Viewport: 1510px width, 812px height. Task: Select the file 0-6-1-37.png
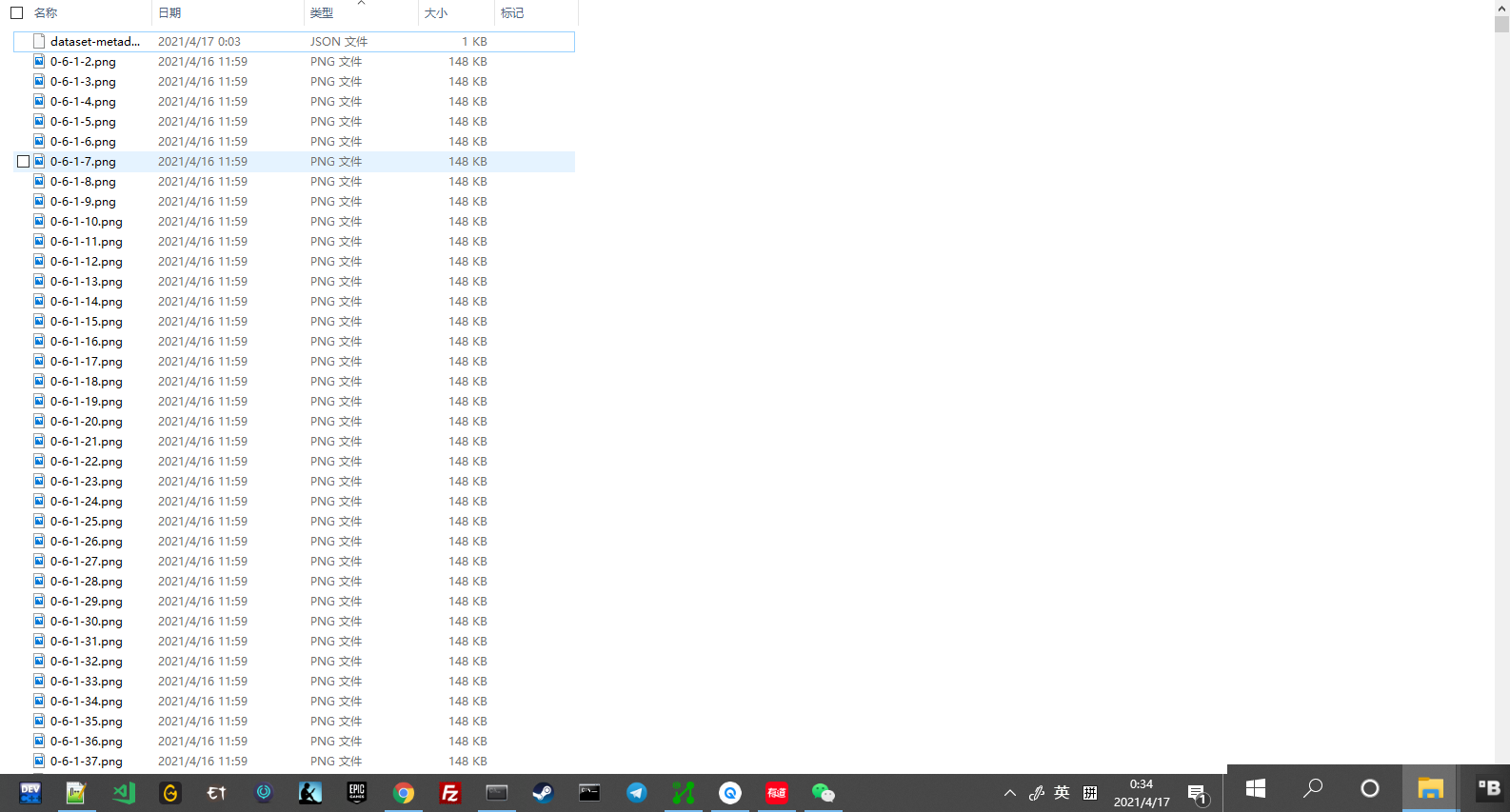tap(87, 761)
